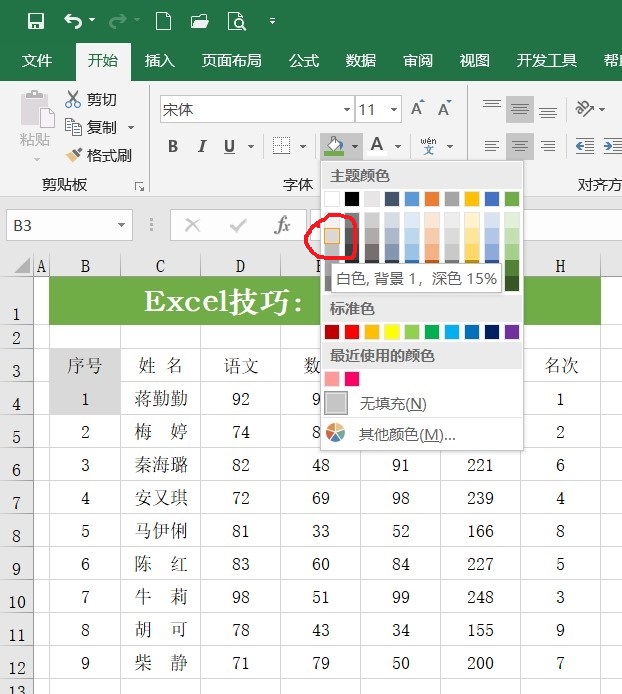Screen dimensions: 622x694
Task: Click the New blank document icon
Action: (x=163, y=21)
